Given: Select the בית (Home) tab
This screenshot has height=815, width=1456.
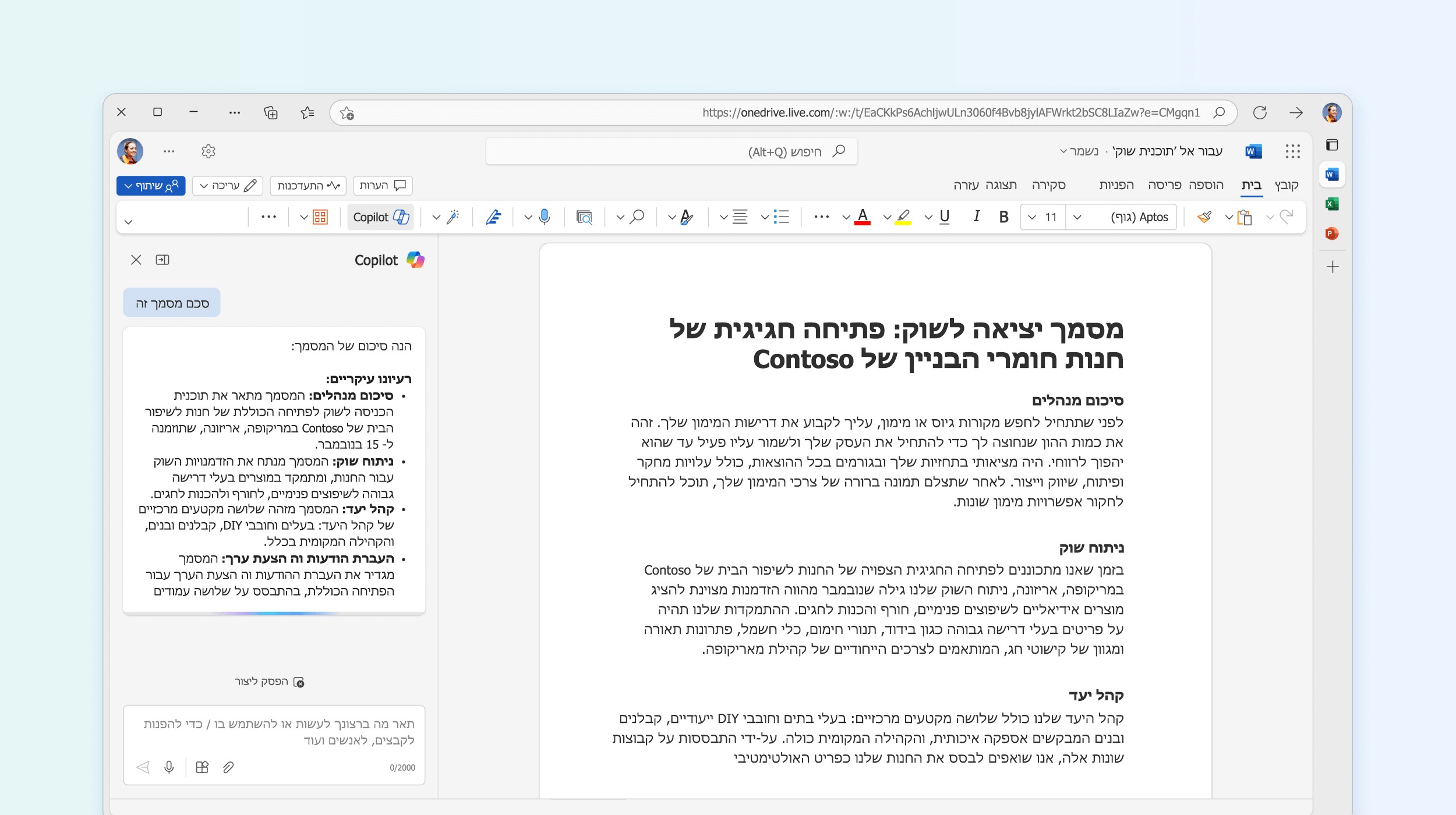Looking at the screenshot, I should (1251, 185).
